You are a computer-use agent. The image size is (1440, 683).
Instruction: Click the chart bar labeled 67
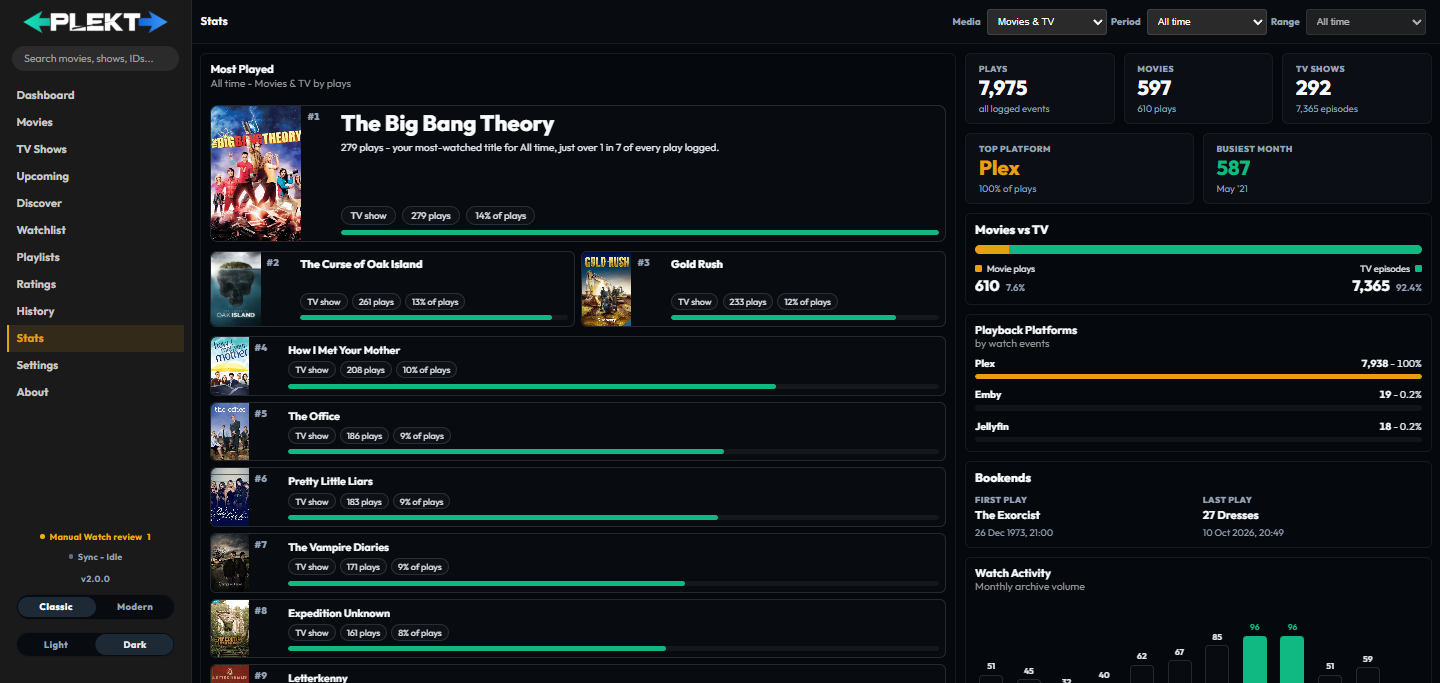(1180, 671)
